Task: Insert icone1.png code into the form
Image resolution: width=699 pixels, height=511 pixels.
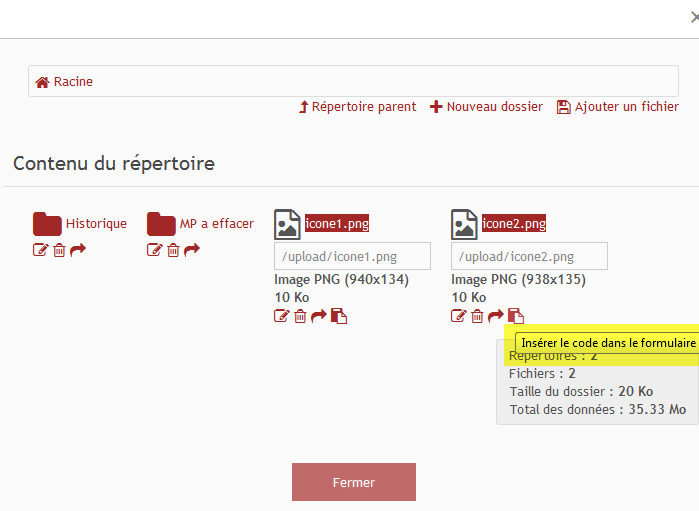Action: (x=339, y=316)
